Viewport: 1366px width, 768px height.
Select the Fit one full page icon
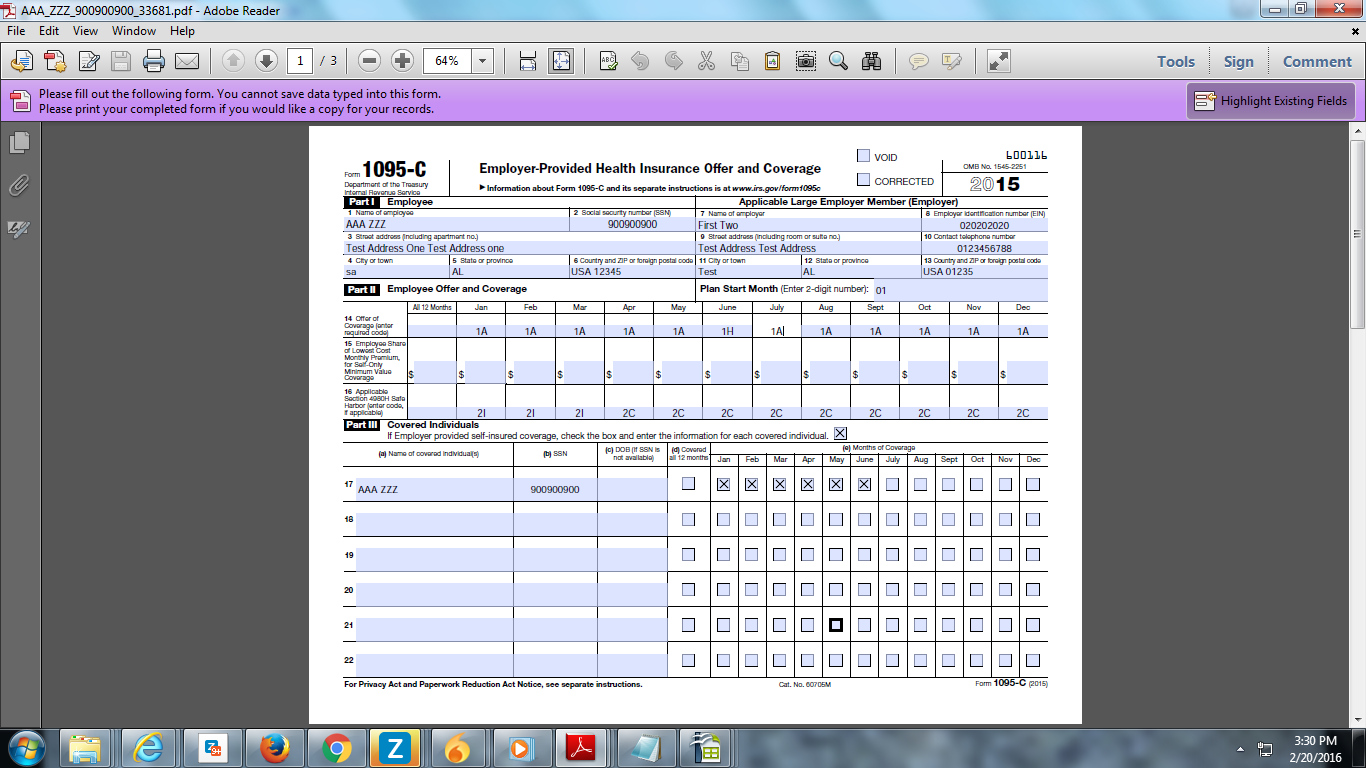pyautogui.click(x=561, y=61)
